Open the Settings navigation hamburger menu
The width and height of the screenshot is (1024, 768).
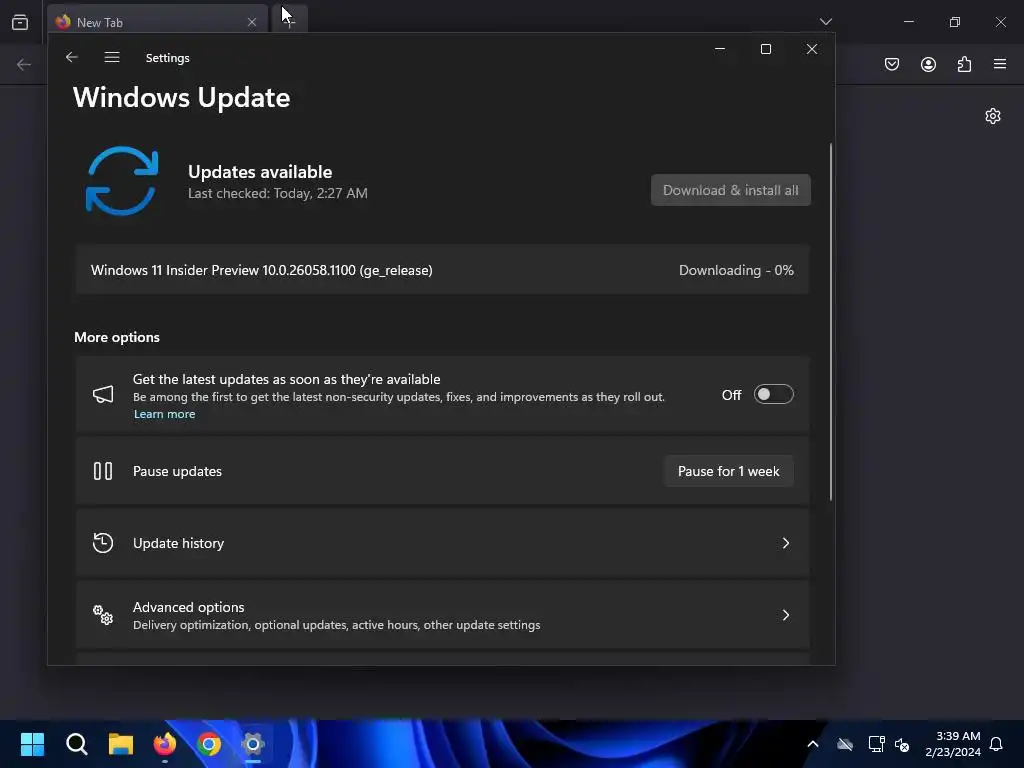[x=112, y=57]
